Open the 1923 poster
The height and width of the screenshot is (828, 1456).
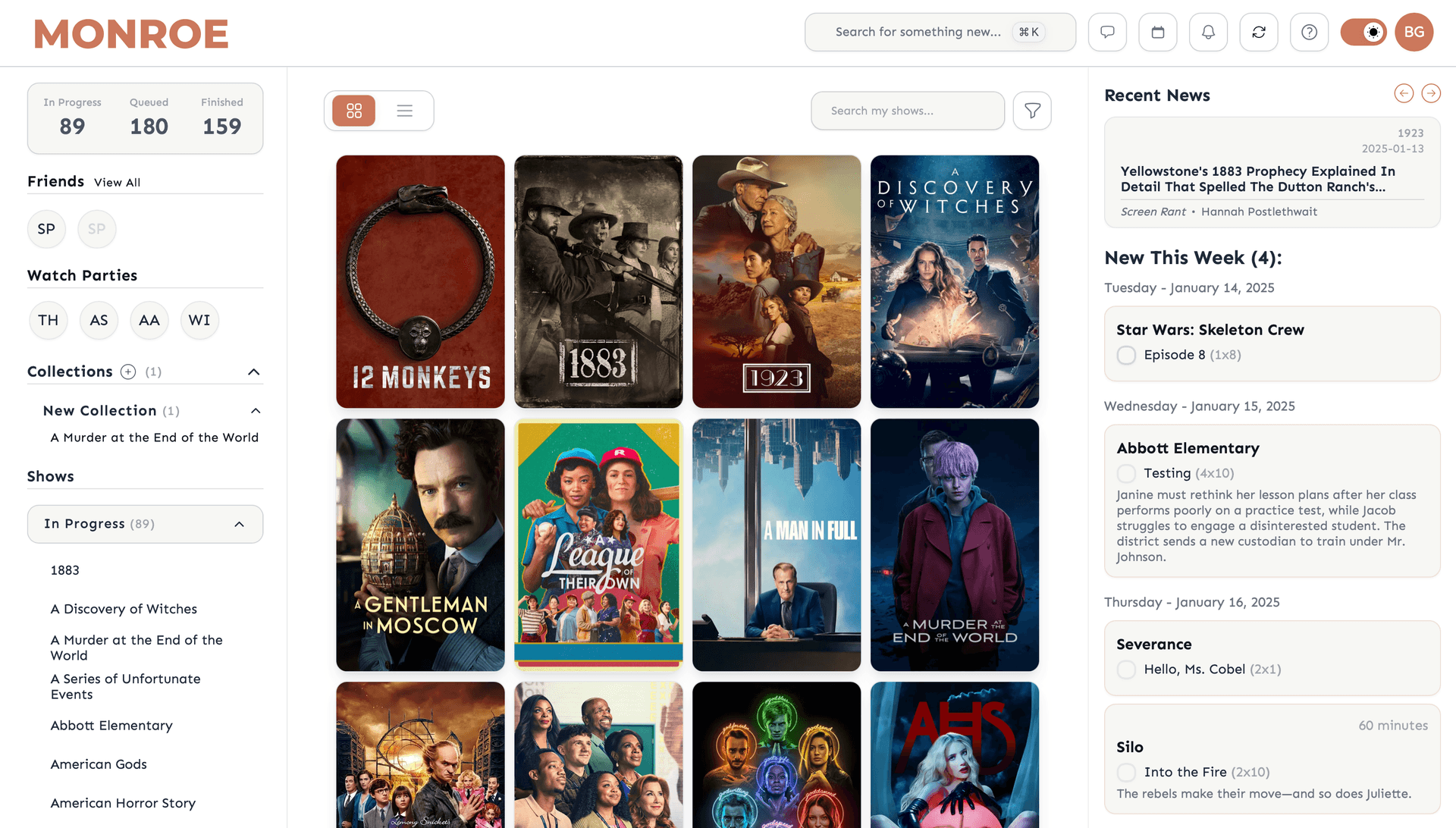coord(777,281)
